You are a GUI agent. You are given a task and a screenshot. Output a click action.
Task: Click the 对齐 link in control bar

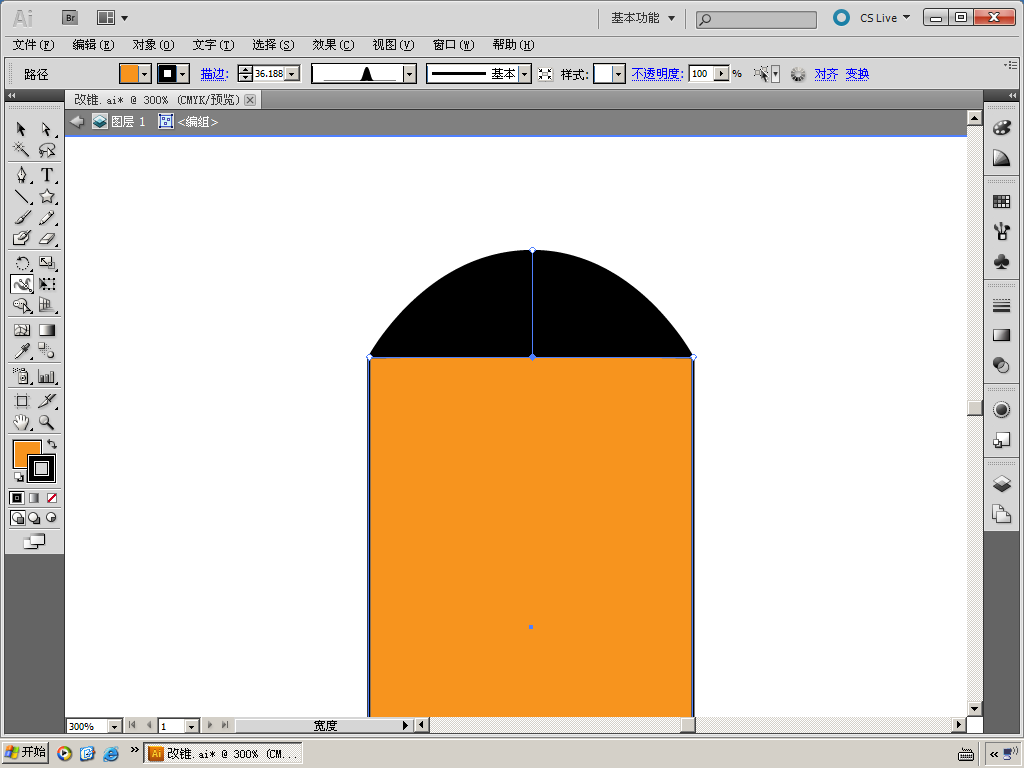click(826, 74)
